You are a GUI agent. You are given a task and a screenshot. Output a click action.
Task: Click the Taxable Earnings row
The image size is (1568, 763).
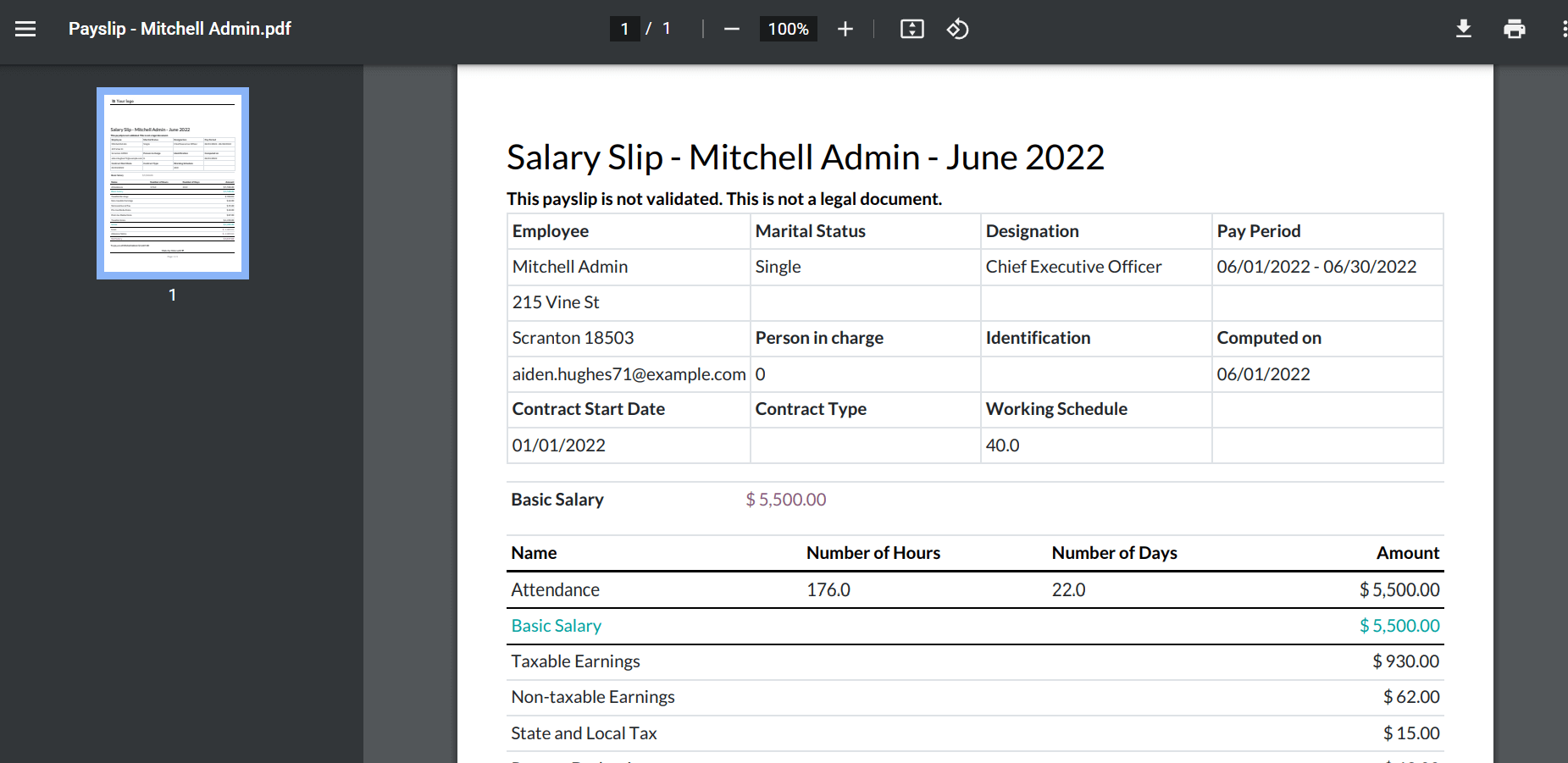pos(975,661)
